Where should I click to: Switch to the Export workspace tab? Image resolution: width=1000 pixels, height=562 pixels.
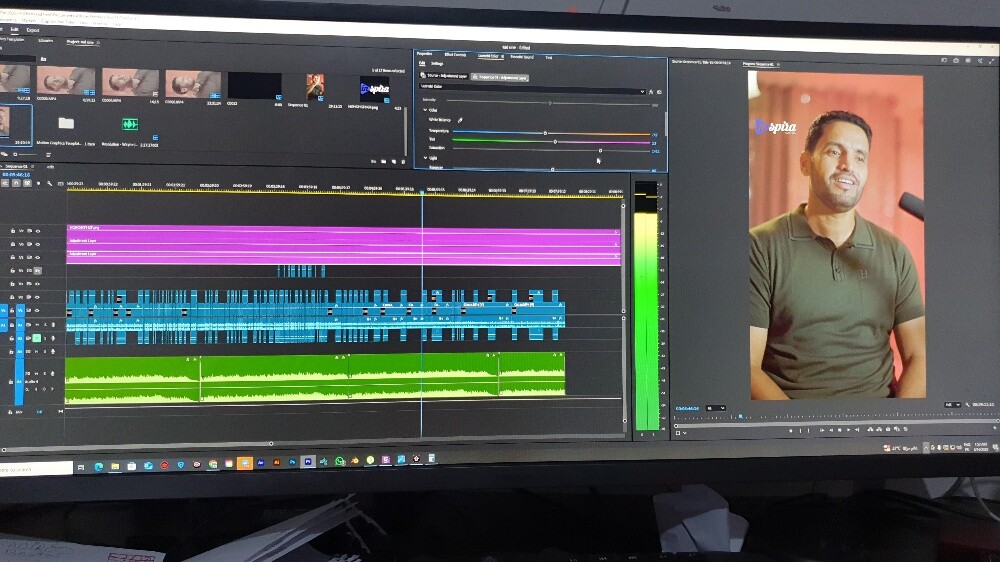coord(33,30)
